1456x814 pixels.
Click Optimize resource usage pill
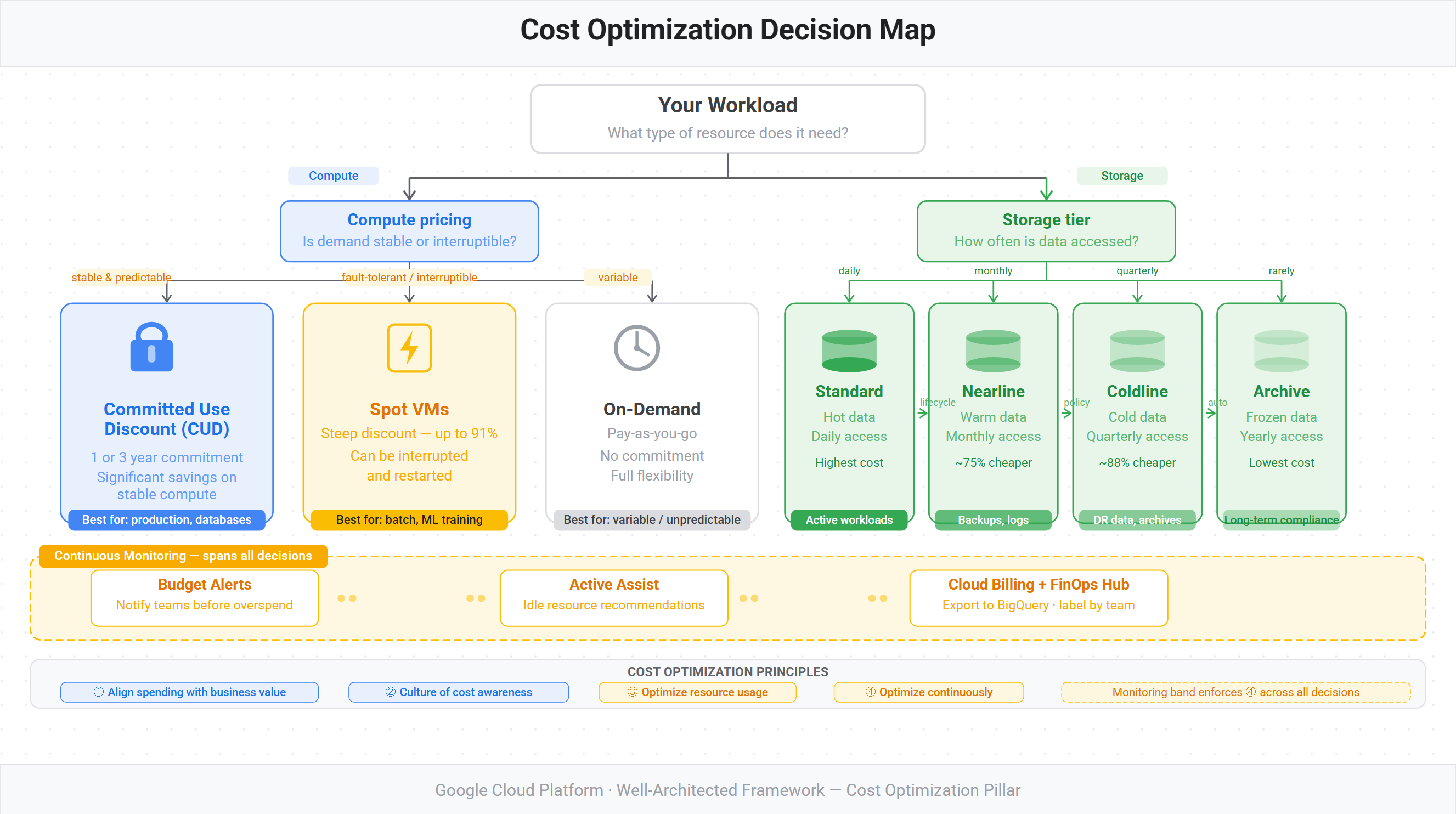coord(697,692)
